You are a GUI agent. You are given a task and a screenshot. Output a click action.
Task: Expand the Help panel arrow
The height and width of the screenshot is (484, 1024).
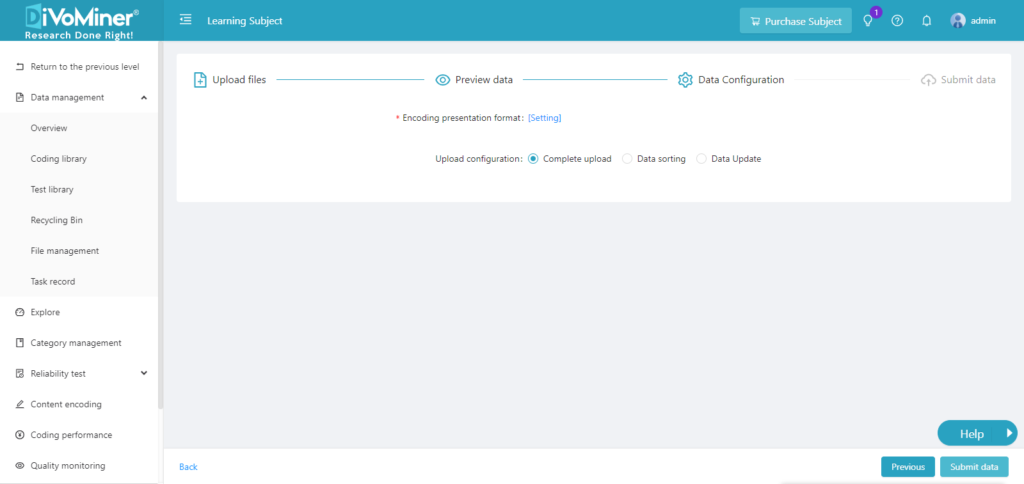point(1009,432)
